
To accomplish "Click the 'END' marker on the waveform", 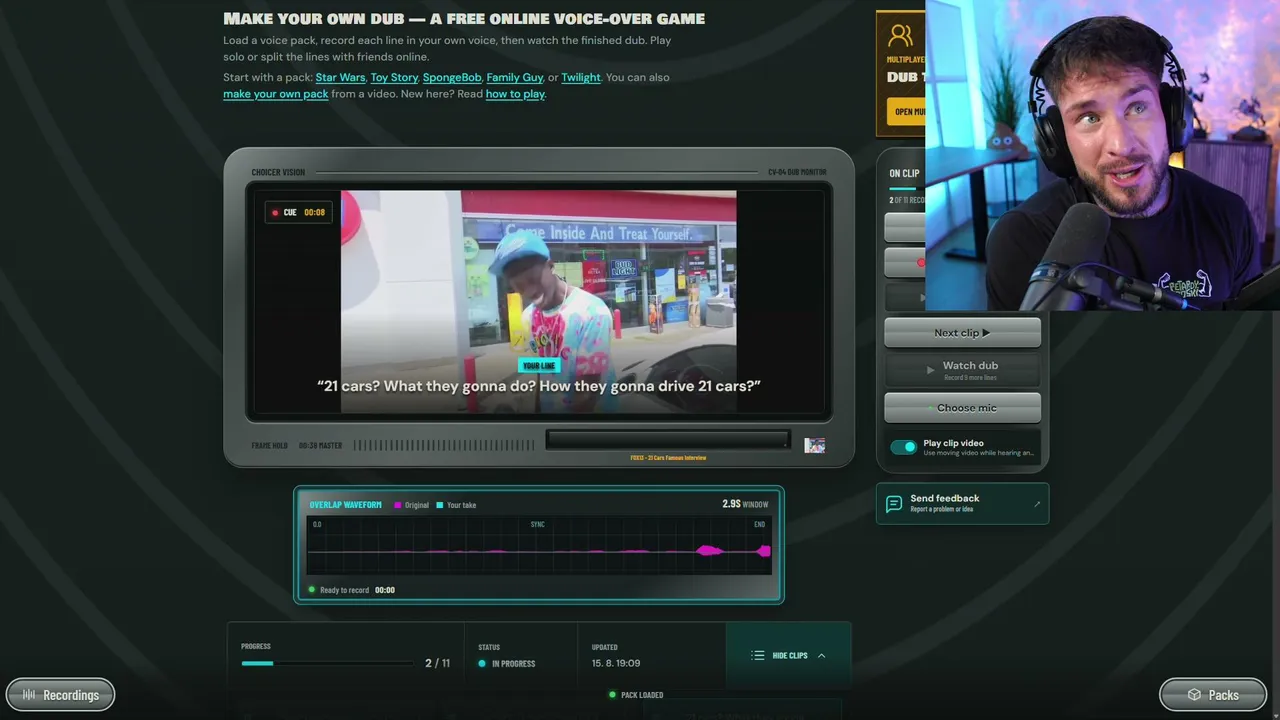I will (759, 524).
